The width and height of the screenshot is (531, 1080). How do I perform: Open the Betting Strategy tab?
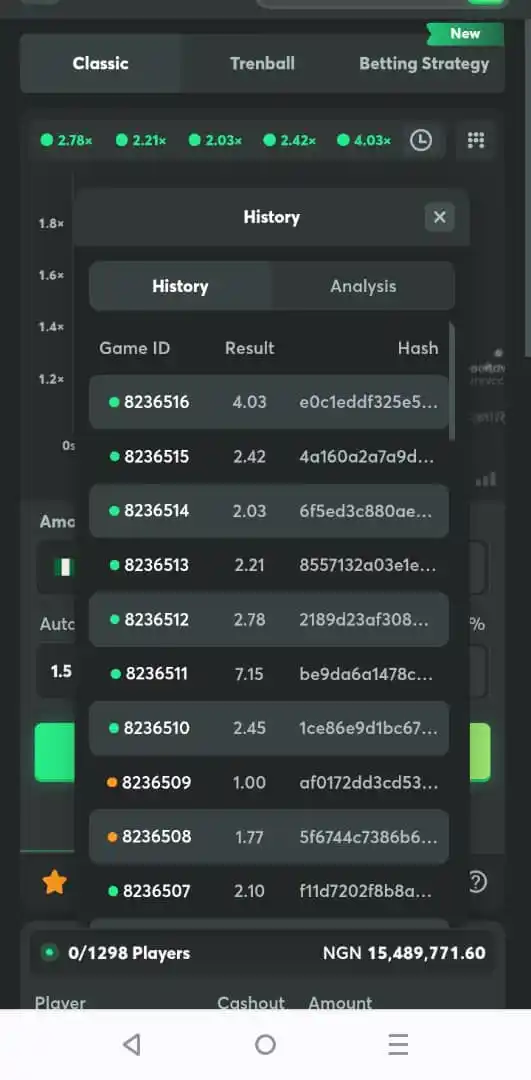click(x=424, y=63)
